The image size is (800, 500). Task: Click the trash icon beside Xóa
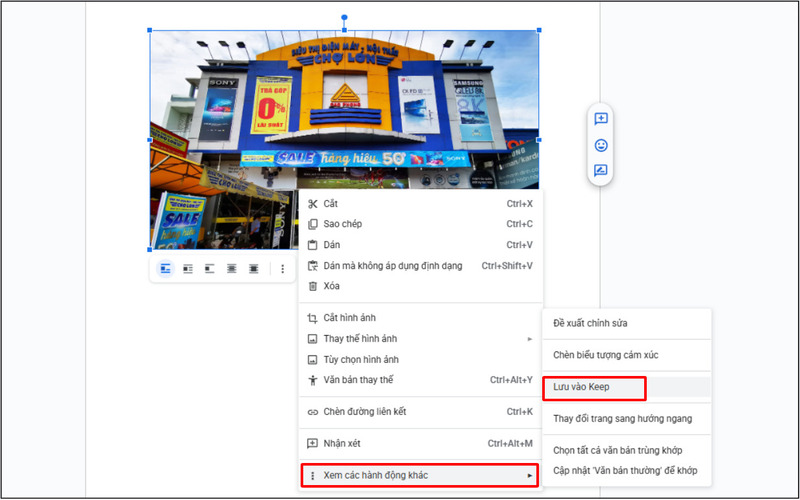point(313,286)
